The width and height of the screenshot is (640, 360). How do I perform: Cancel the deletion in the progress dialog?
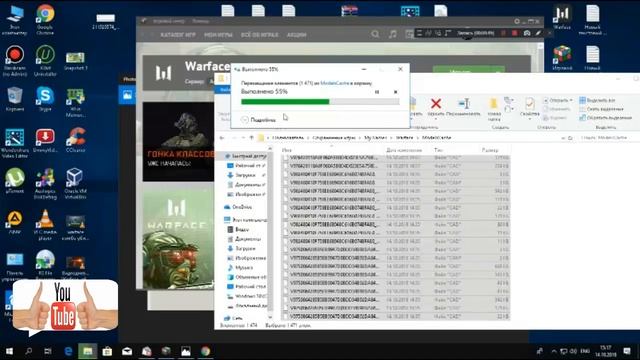click(x=395, y=92)
